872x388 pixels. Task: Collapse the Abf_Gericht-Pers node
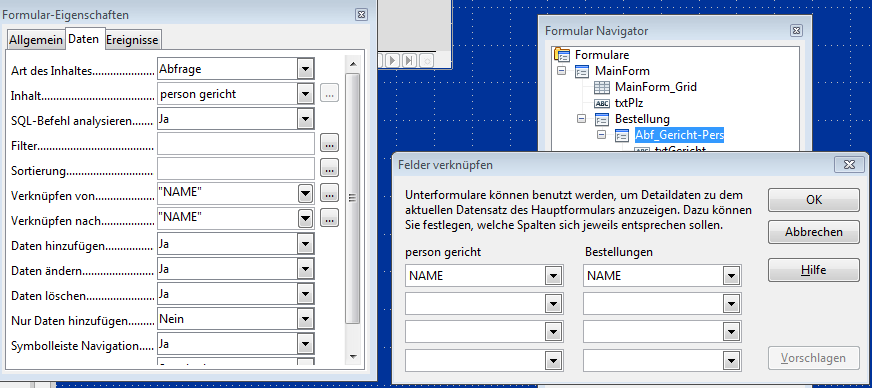(601, 135)
